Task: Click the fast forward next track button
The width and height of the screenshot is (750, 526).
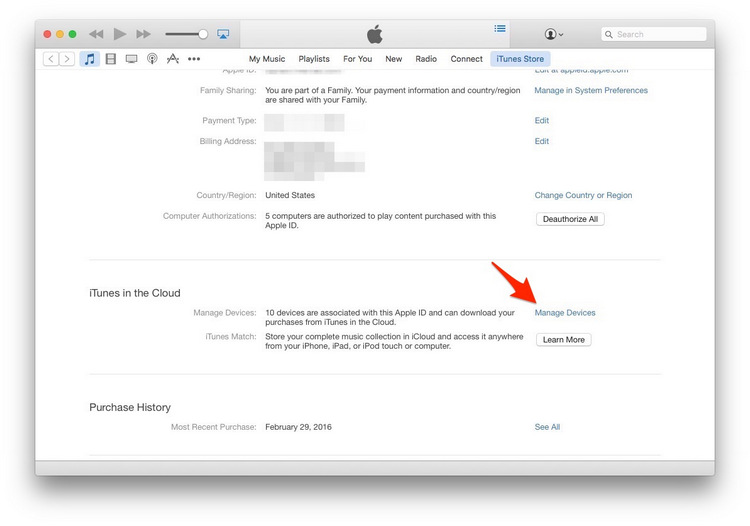Action: [143, 34]
